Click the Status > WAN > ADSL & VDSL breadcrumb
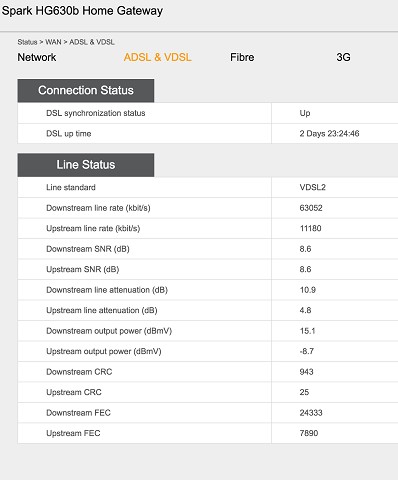This screenshot has height=480, width=398. [x=66, y=42]
